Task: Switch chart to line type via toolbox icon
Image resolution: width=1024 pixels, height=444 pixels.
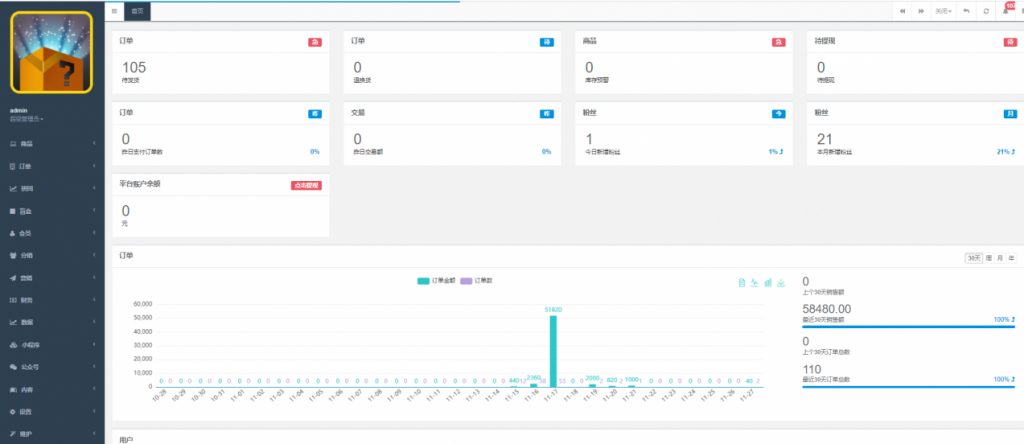Action: [754, 283]
